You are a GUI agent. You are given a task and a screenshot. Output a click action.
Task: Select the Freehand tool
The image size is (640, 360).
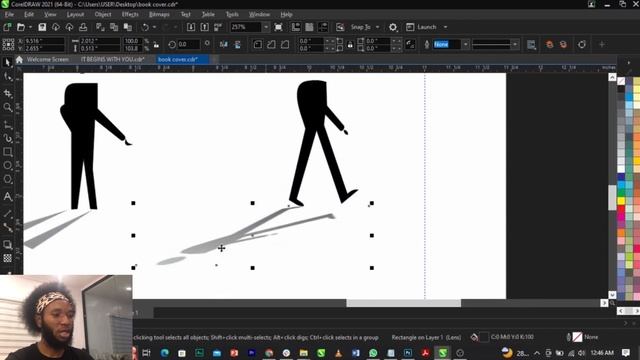tap(7, 125)
